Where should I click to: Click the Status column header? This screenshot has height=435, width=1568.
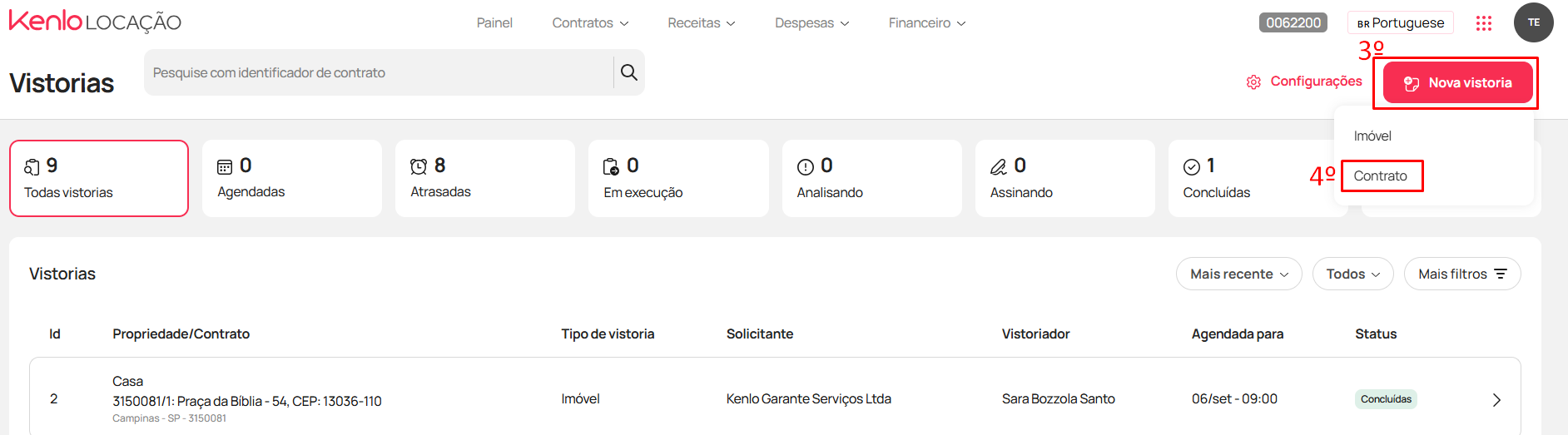tap(1376, 334)
